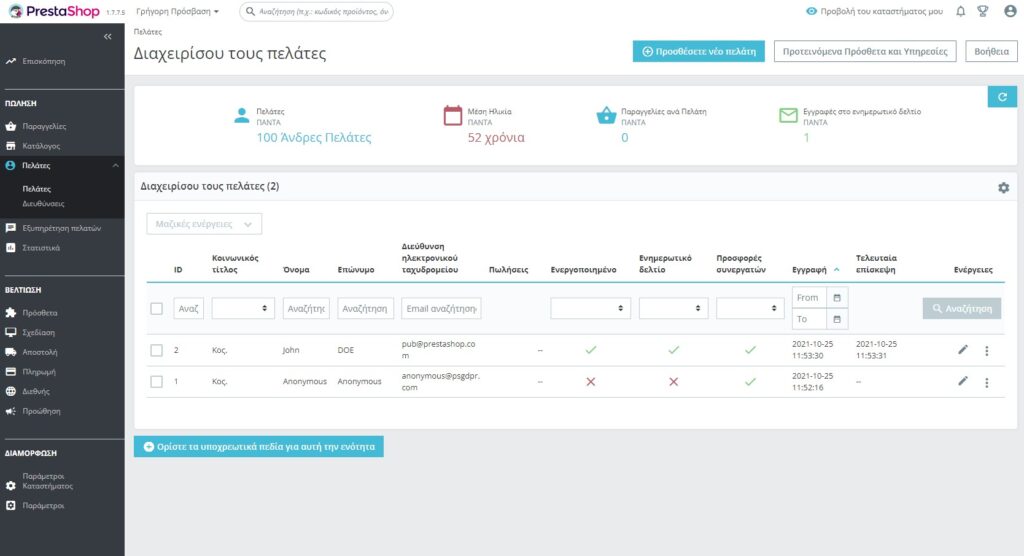Open Παραγγελίες in the sidebar menu
The height and width of the screenshot is (556, 1024).
tap(45, 127)
